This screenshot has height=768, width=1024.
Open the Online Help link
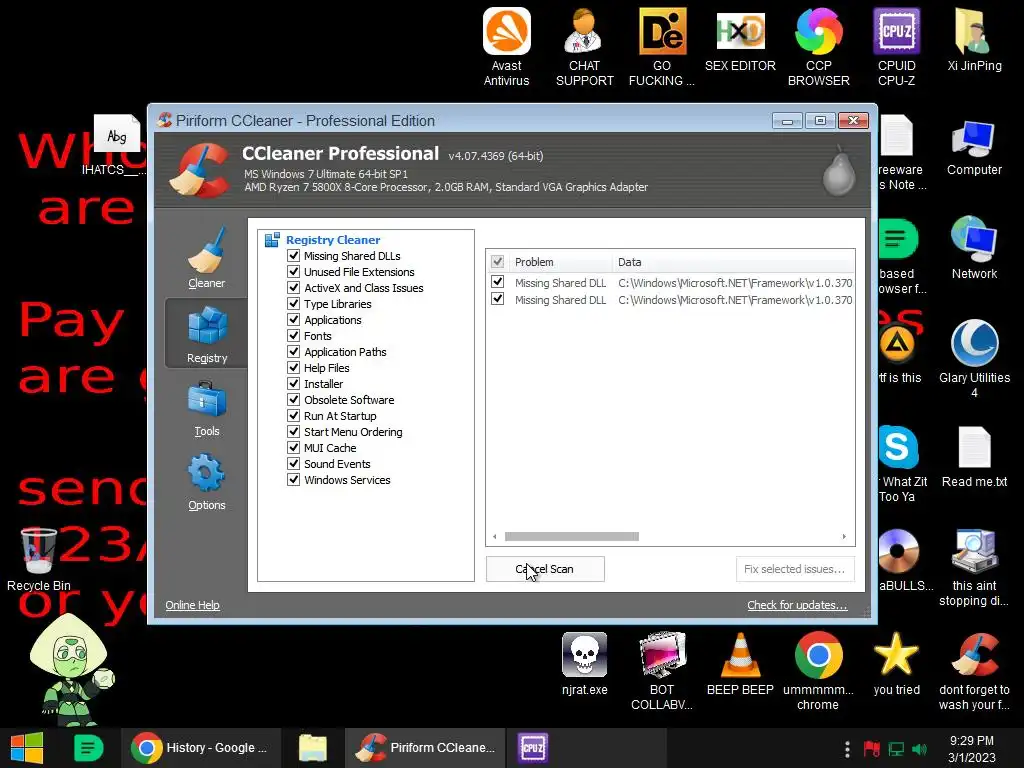coord(193,605)
